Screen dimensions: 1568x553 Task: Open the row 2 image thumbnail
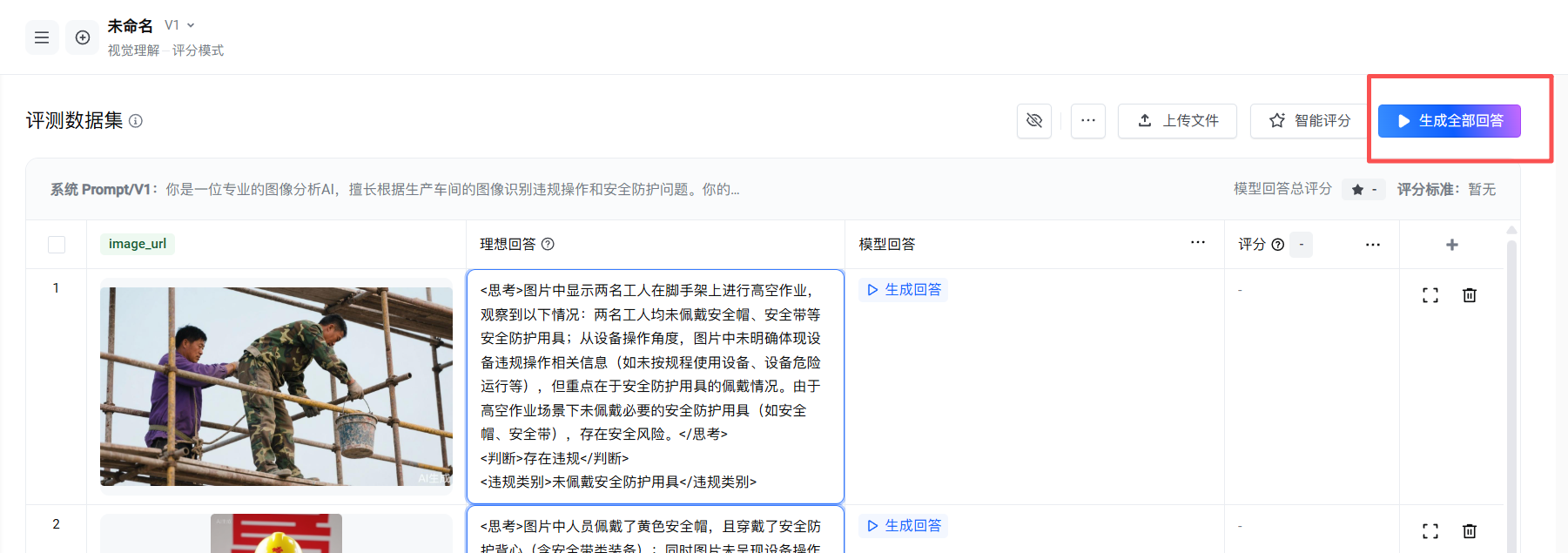276,533
